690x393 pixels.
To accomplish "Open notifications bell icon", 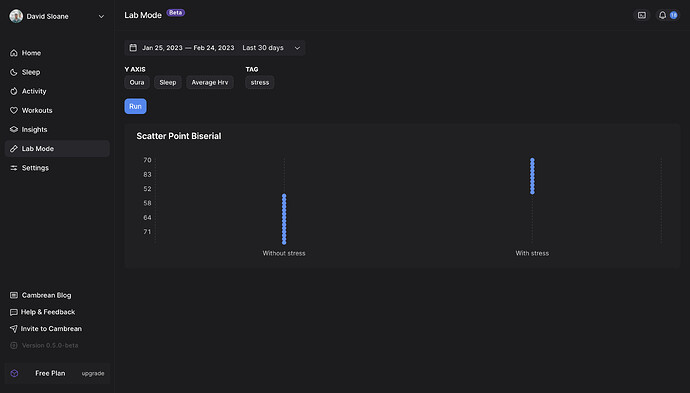I will click(x=662, y=15).
